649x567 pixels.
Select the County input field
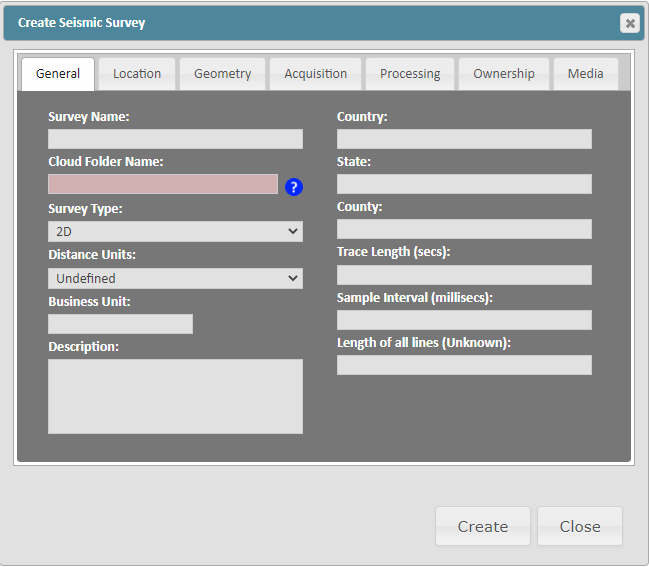(464, 229)
